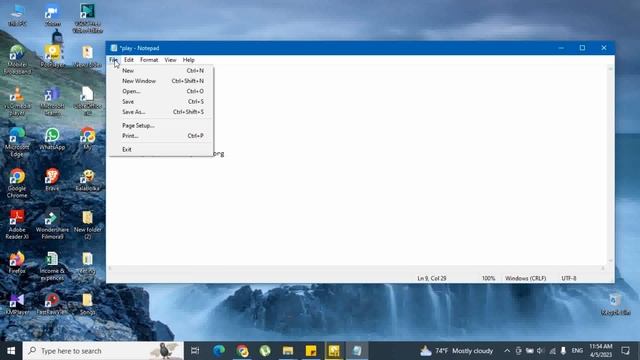Select the WhatsApp desktop shortcut
The height and width of the screenshot is (360, 640).
pos(52,139)
